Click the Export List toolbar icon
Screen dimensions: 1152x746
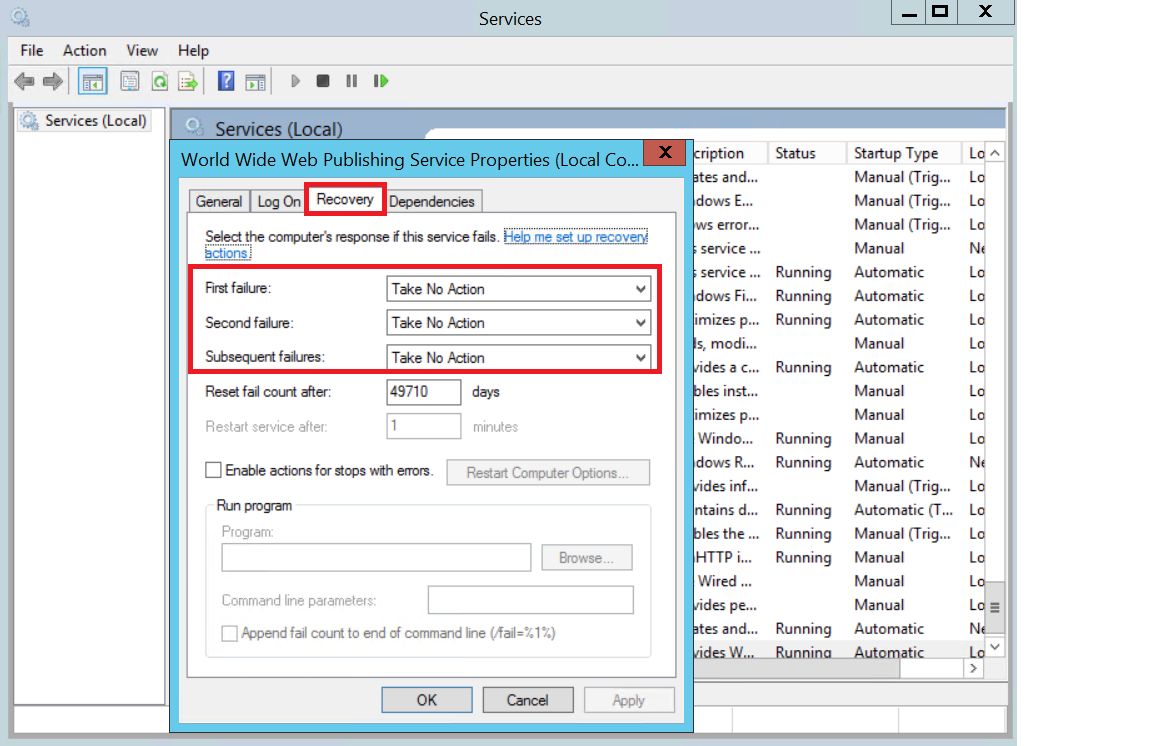click(188, 81)
